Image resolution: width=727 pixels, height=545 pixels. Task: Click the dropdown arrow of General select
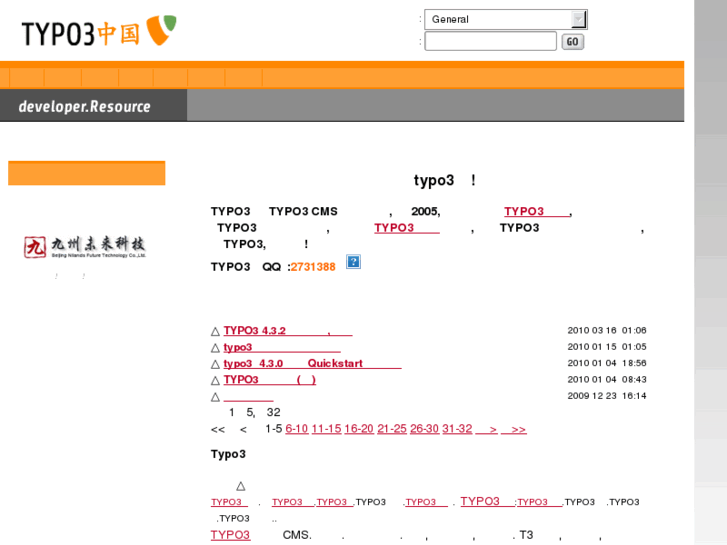coord(578,19)
